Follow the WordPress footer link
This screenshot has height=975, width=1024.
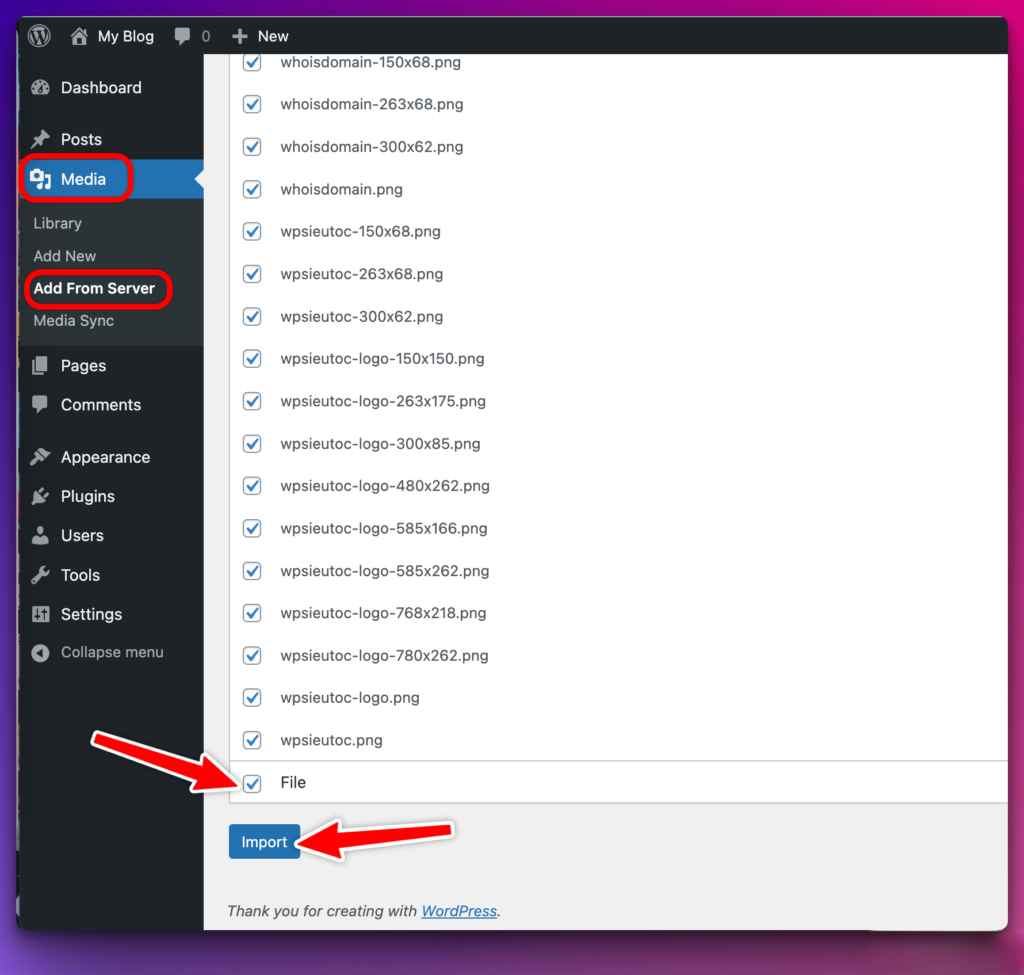click(459, 911)
